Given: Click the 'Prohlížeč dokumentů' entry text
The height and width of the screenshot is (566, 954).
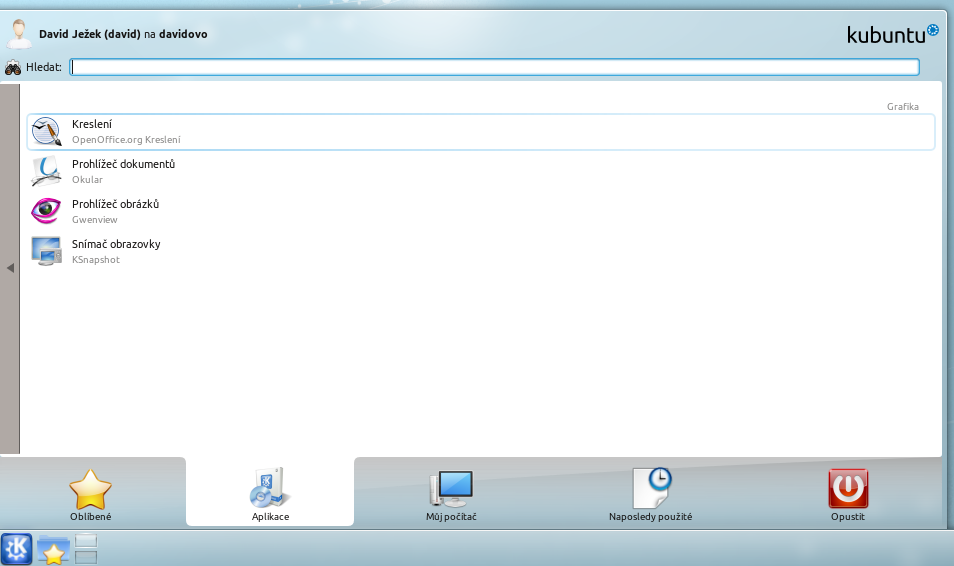Looking at the screenshot, I should click(x=124, y=164).
